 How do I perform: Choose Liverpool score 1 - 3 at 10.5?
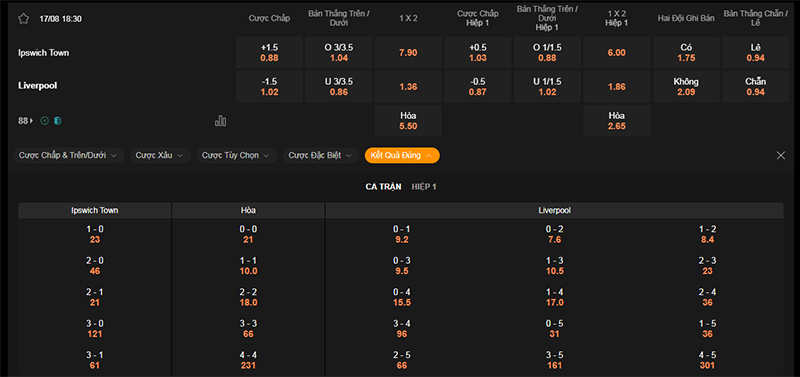[x=555, y=266]
